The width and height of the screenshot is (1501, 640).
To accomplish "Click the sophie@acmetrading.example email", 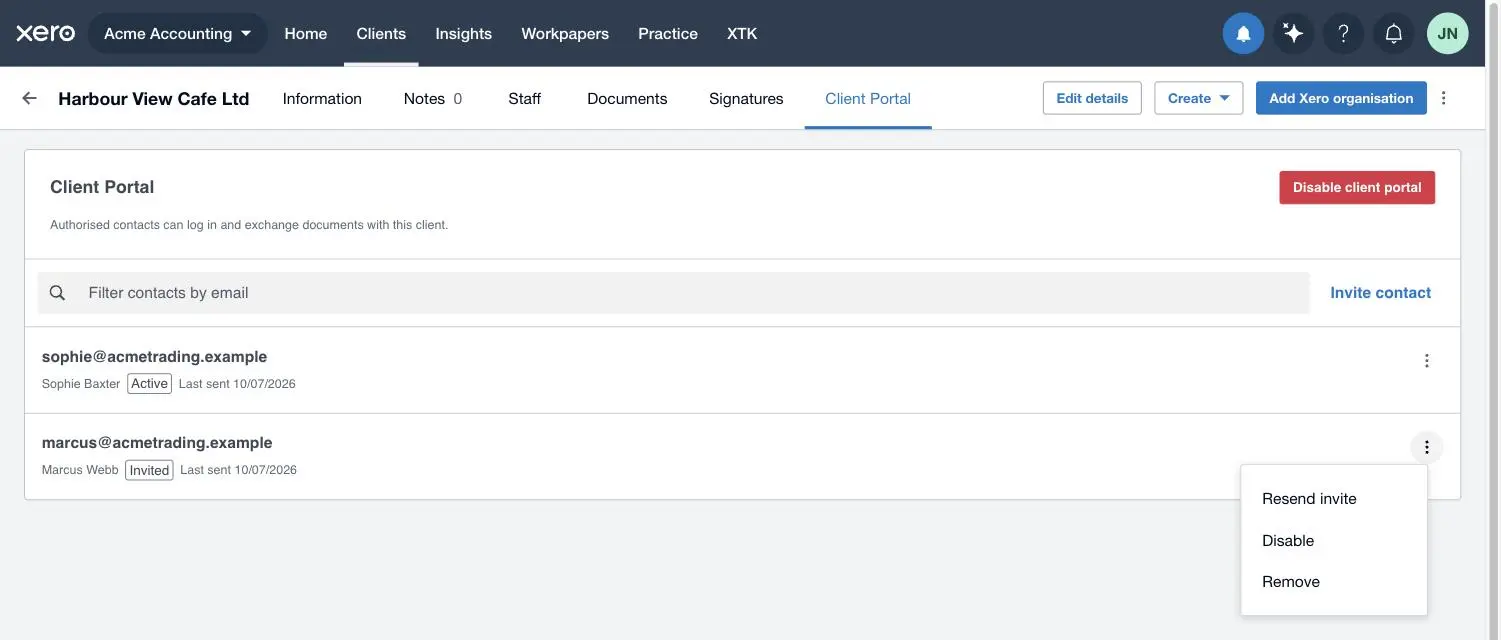I will [154, 357].
